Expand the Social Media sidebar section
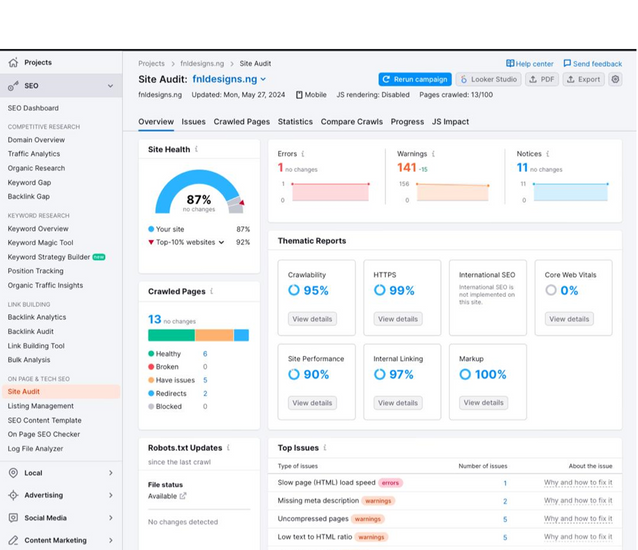The height and width of the screenshot is (550, 638). click(x=111, y=518)
